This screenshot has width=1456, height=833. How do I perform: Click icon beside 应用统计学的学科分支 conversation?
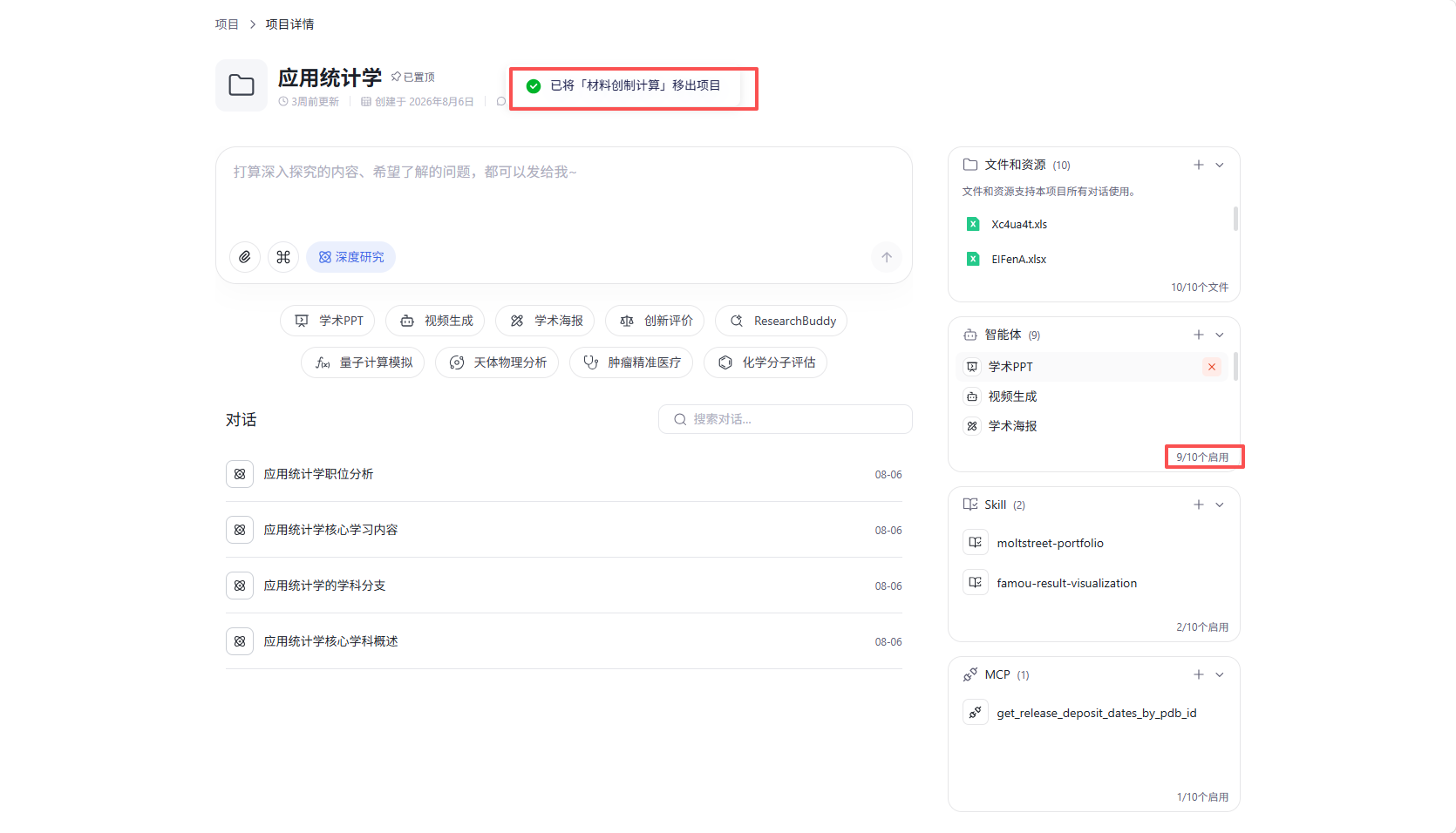coord(240,586)
